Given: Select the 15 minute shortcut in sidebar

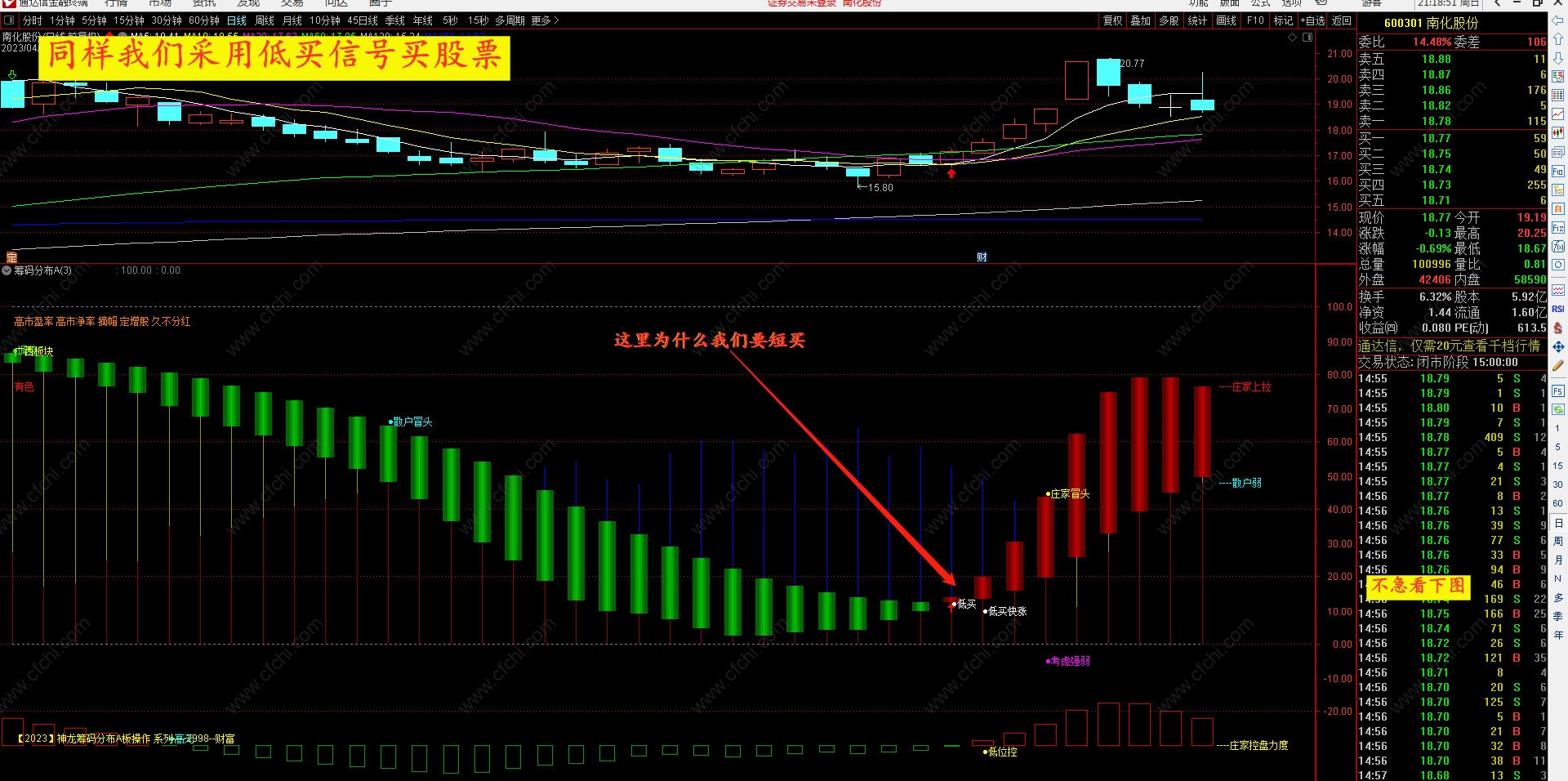Looking at the screenshot, I should point(1557,466).
